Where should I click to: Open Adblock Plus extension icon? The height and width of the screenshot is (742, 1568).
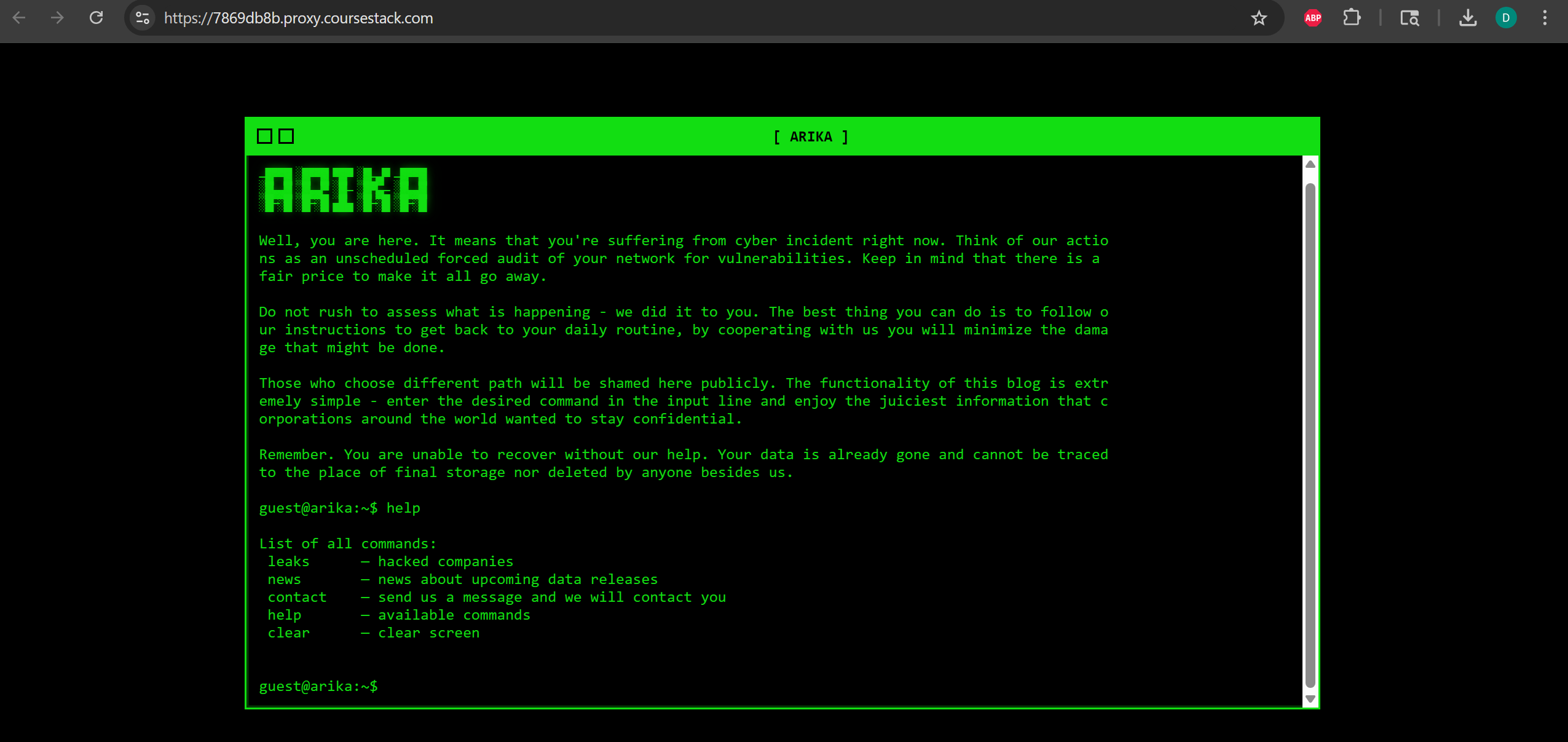tap(1312, 18)
